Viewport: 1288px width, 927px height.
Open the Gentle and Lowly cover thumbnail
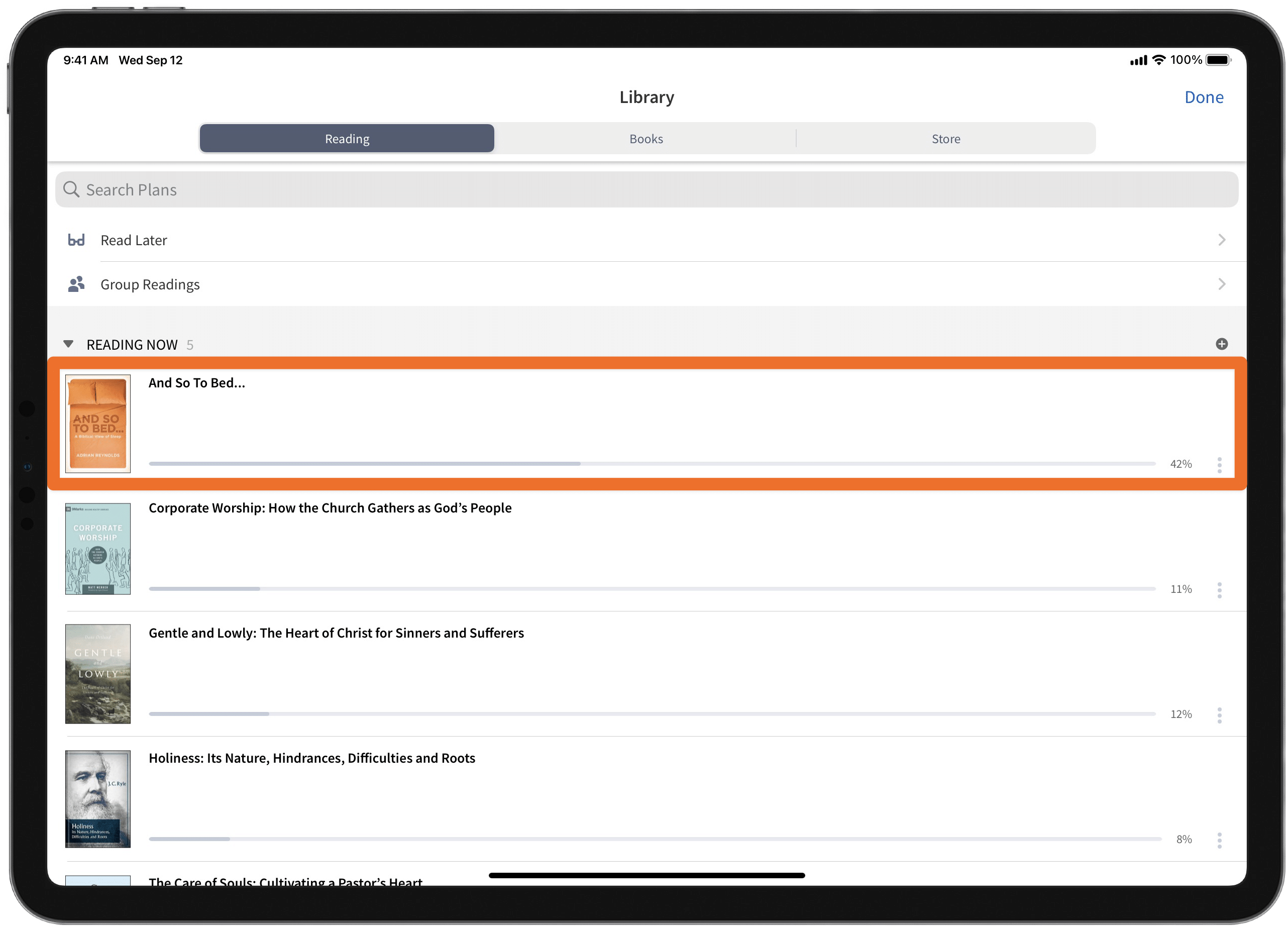pos(97,674)
